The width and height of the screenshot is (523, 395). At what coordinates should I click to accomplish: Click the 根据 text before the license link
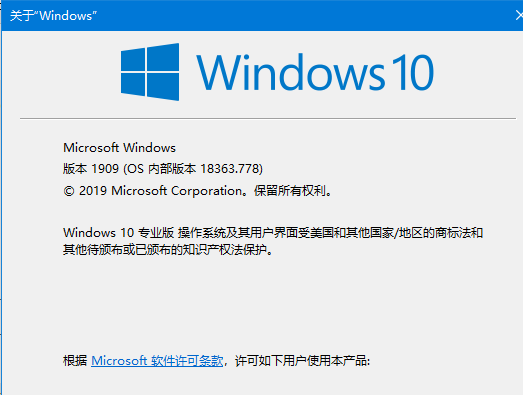[75, 361]
